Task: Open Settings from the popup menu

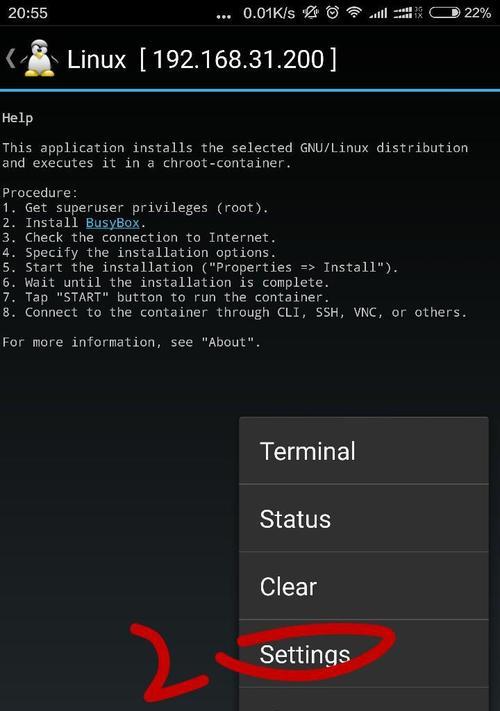Action: pyautogui.click(x=364, y=653)
